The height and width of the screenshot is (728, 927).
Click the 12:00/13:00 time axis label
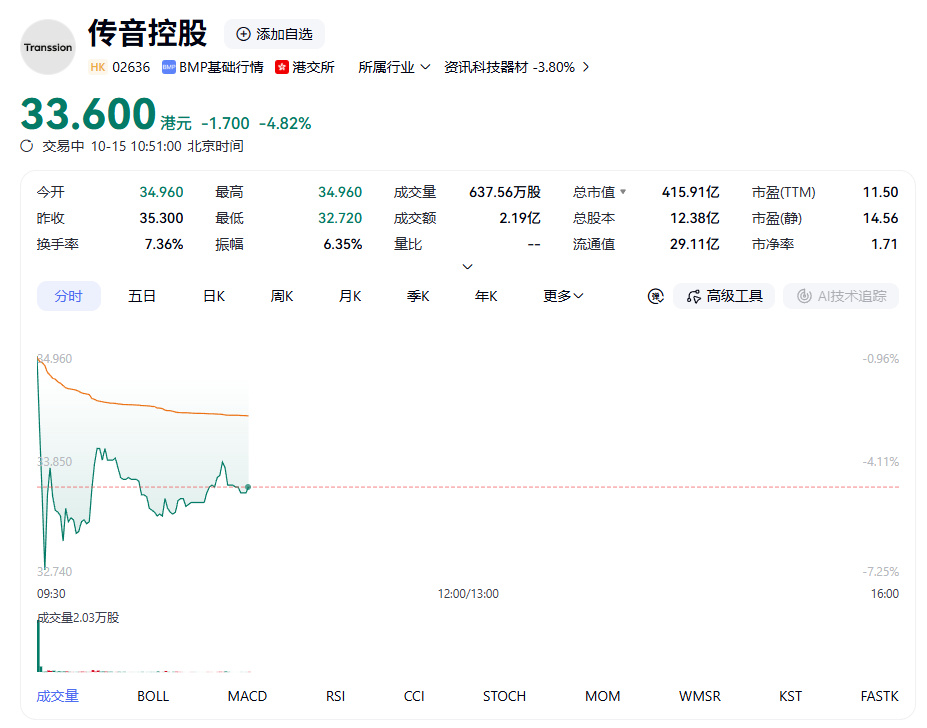pos(468,594)
